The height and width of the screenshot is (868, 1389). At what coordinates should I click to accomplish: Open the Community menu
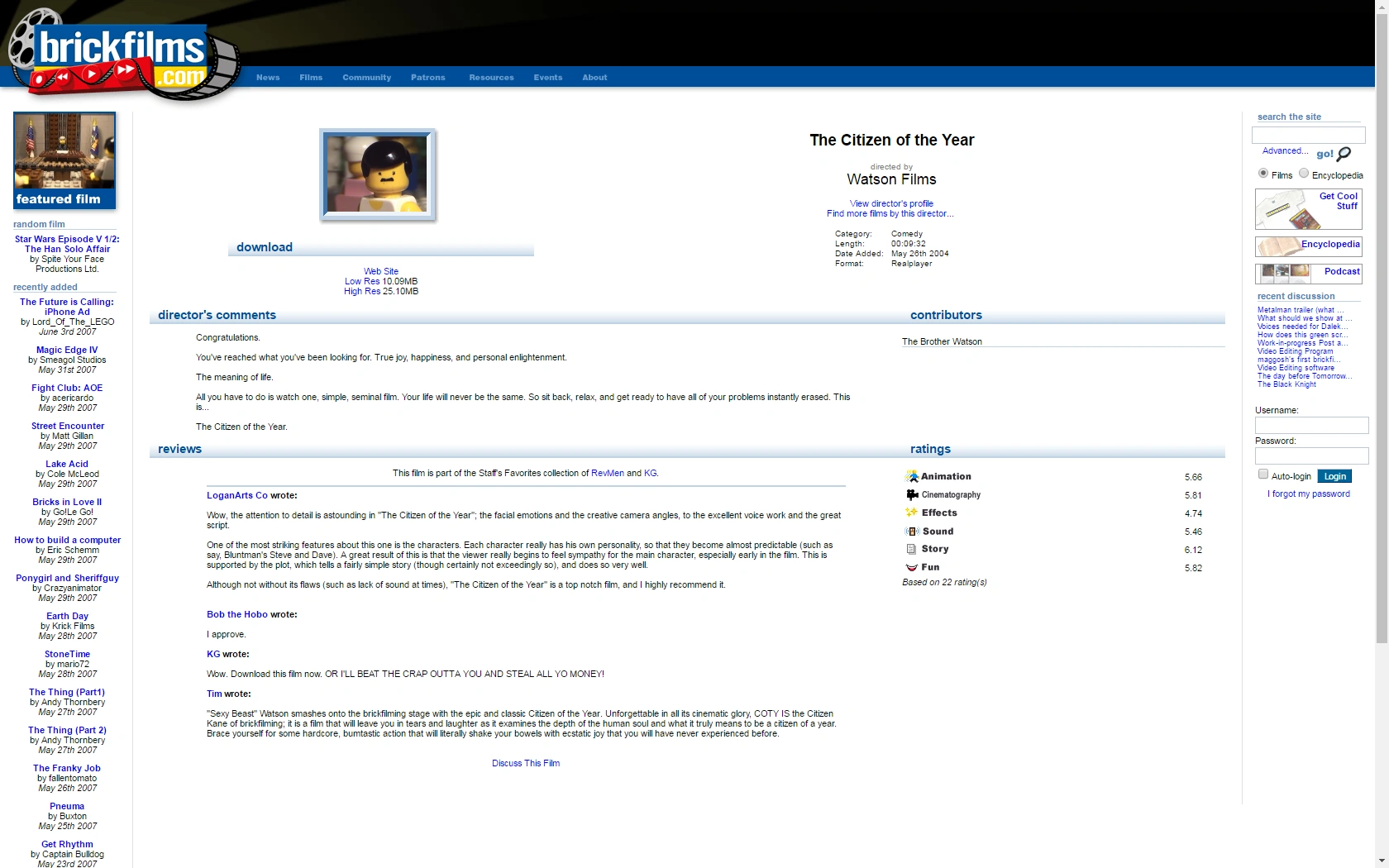[x=367, y=78]
